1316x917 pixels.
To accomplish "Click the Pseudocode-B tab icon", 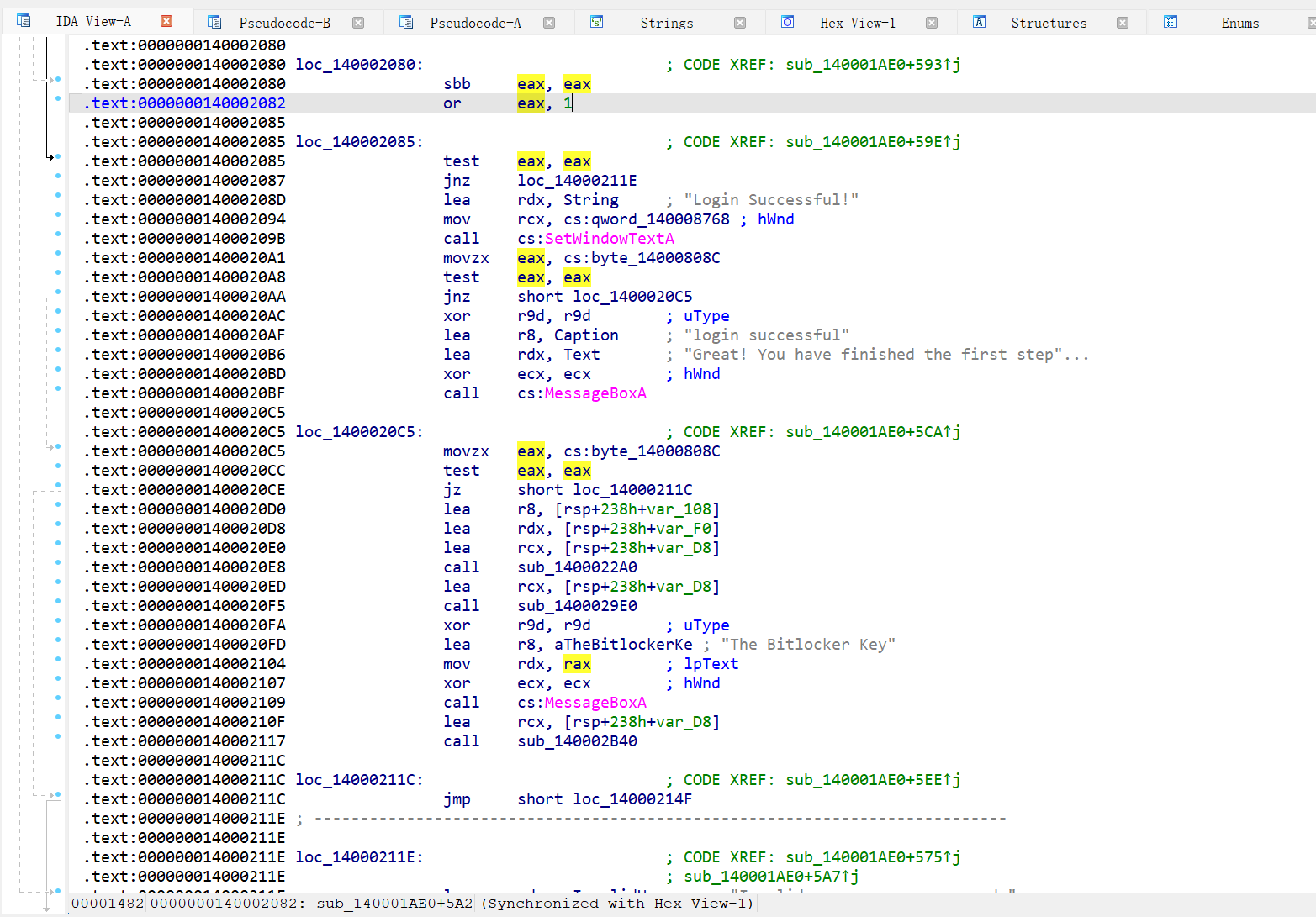I will [214, 23].
